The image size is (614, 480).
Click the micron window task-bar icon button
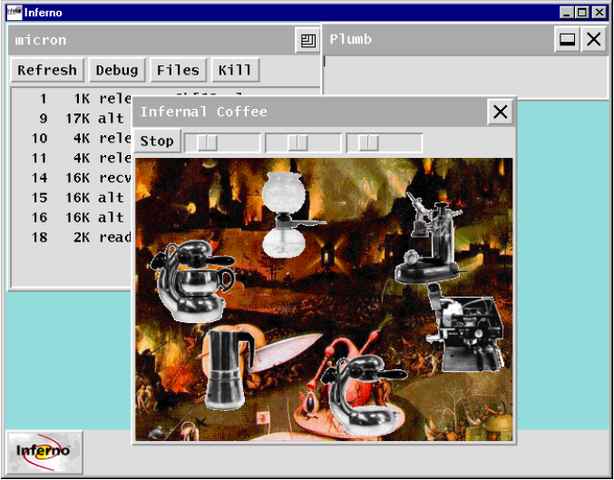tap(307, 40)
